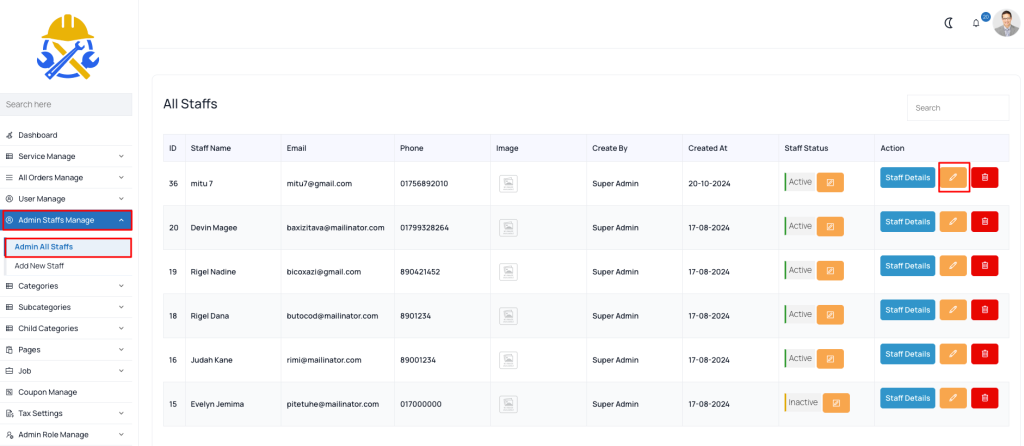The height and width of the screenshot is (446, 1024).
Task: Toggle dark mode moon icon
Action: [949, 23]
